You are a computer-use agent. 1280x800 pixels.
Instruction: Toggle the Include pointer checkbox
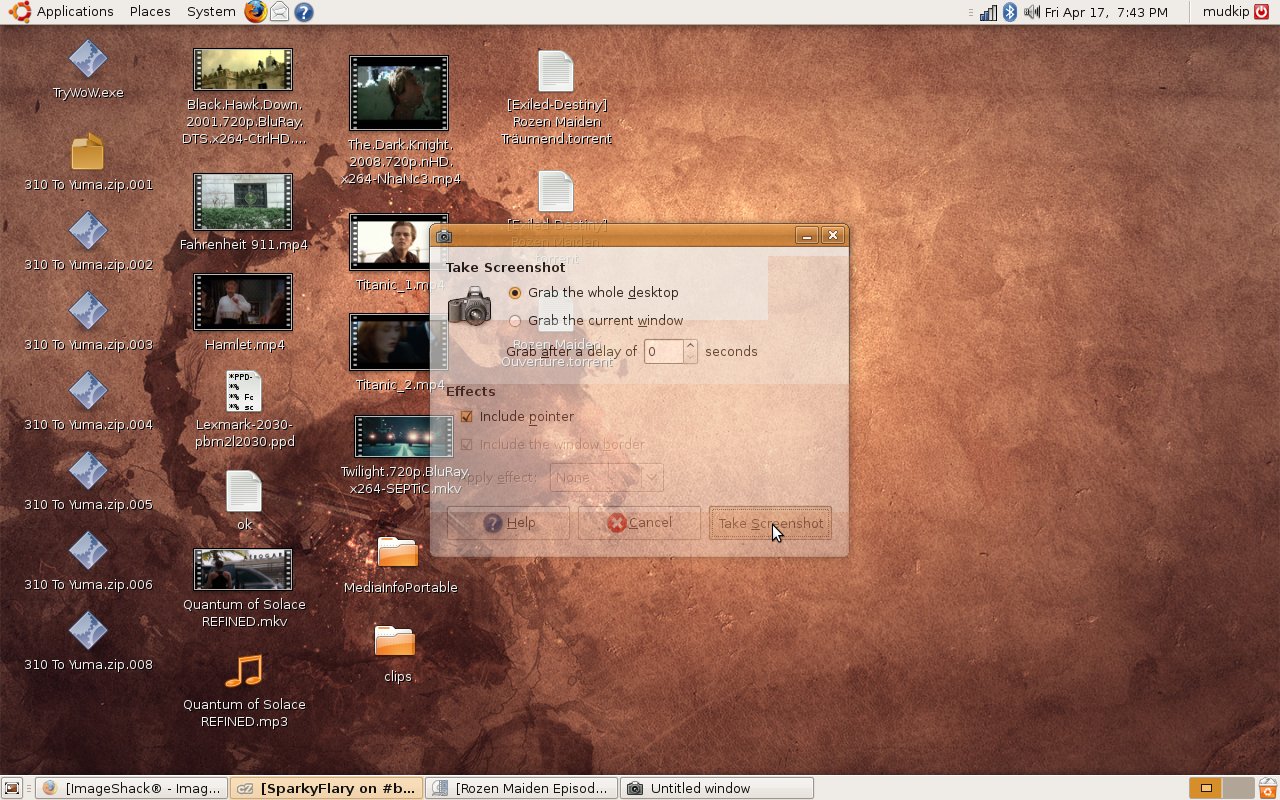(466, 417)
